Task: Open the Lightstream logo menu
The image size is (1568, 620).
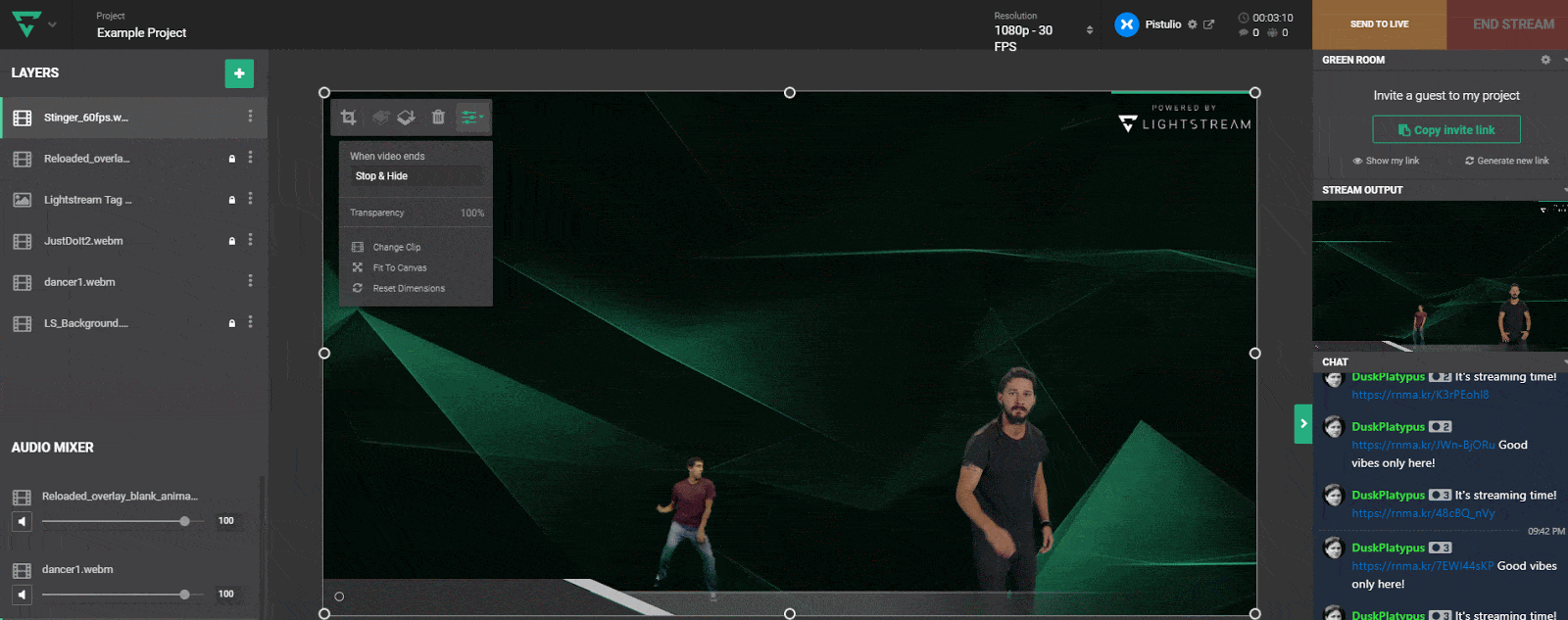Action: [x=32, y=24]
